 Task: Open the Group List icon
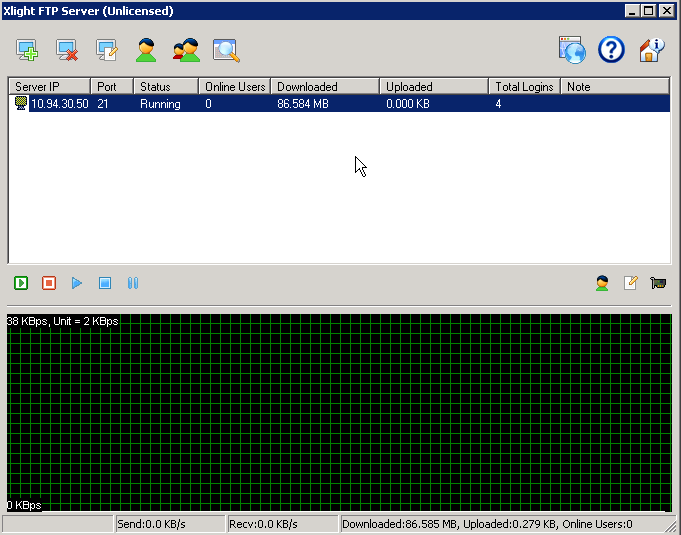tap(186, 50)
